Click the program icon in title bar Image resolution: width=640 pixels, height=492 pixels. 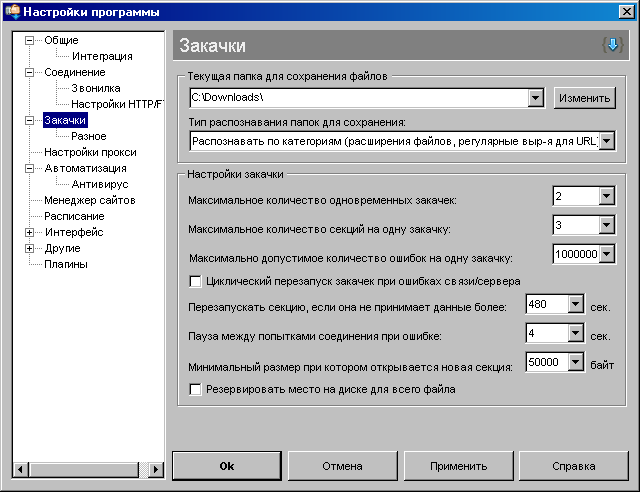13,11
